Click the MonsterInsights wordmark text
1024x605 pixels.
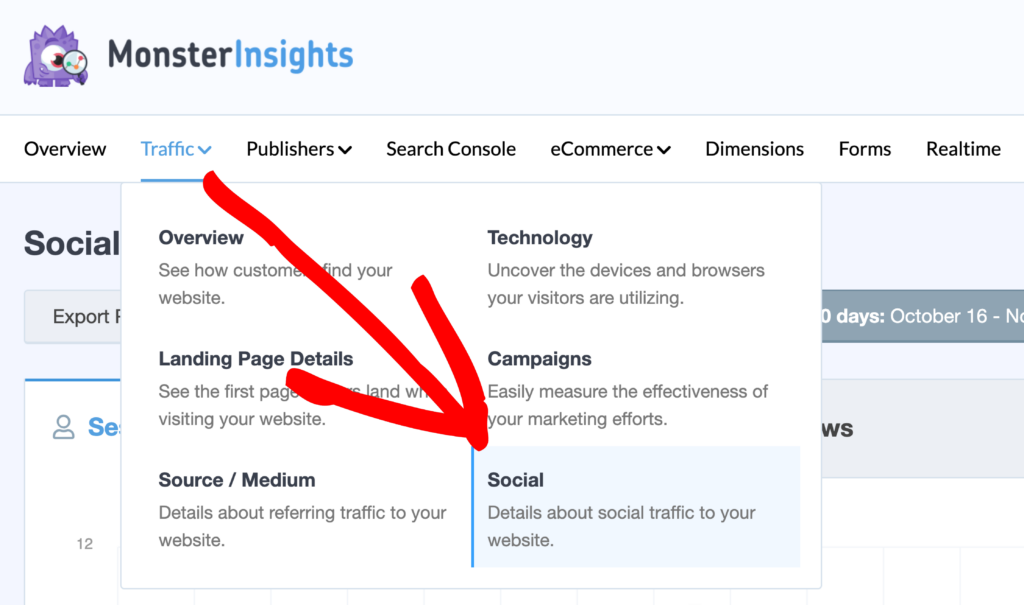pos(230,55)
